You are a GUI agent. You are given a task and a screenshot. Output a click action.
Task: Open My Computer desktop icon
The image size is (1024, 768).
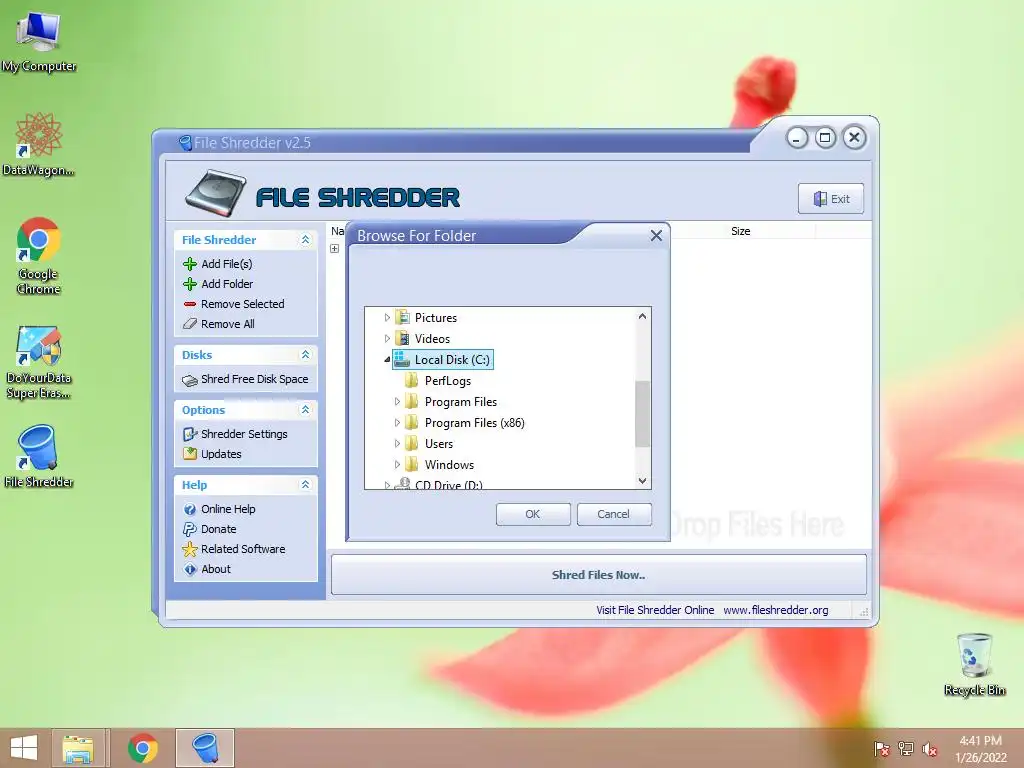(x=39, y=40)
